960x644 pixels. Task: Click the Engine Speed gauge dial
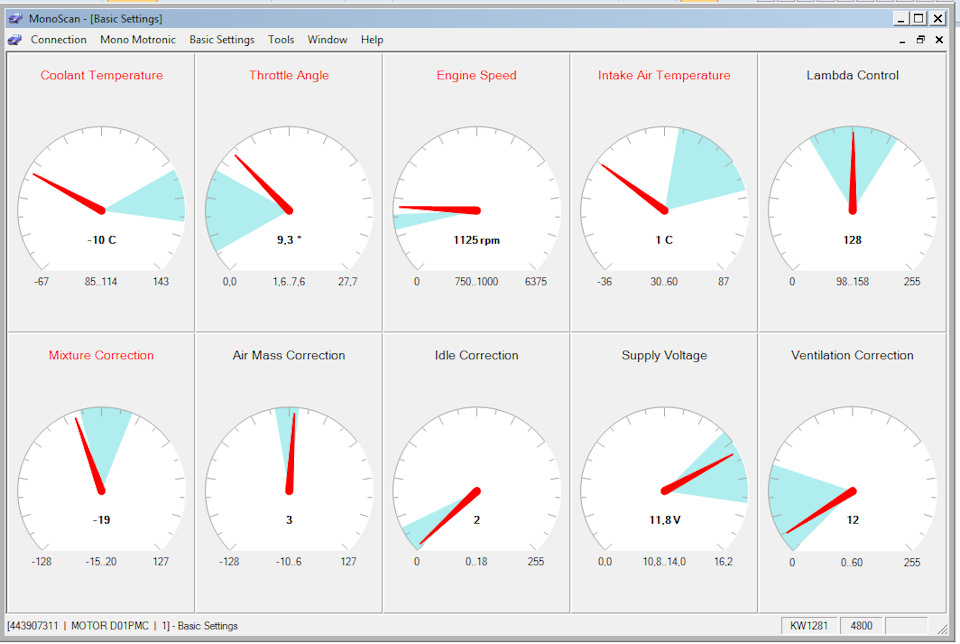tap(477, 198)
